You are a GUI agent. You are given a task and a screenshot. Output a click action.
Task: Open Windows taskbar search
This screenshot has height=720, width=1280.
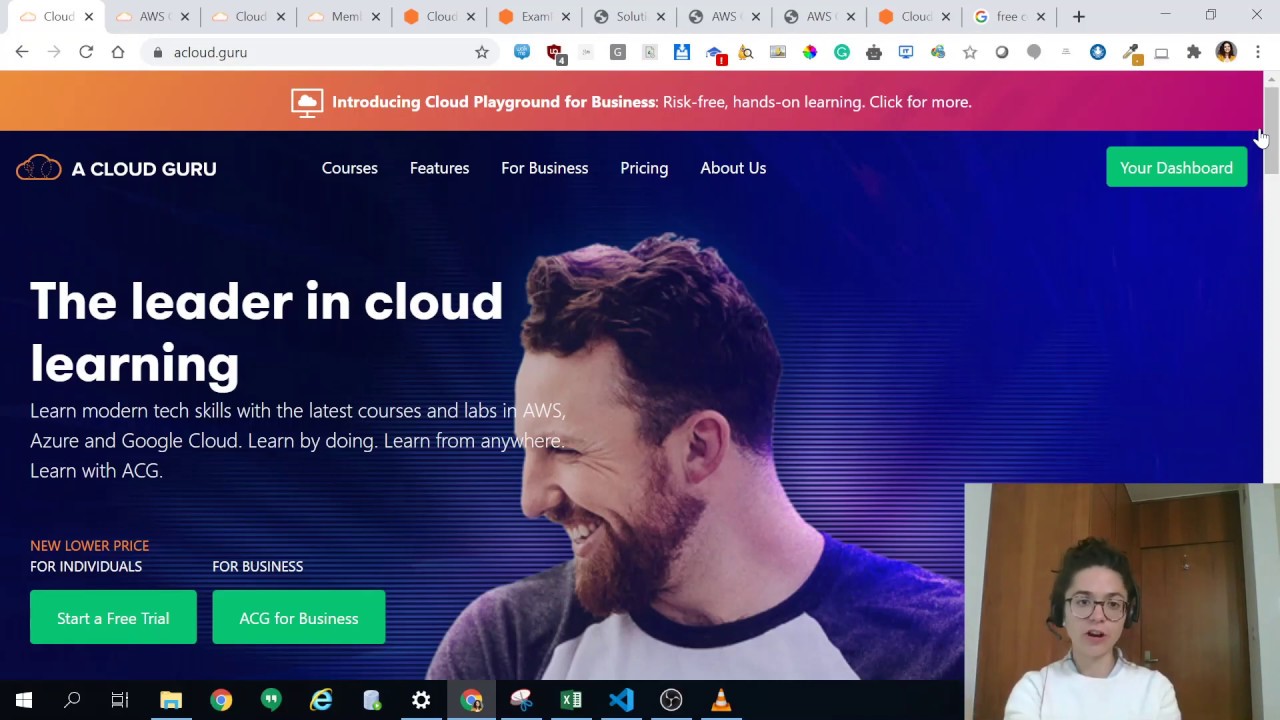72,700
